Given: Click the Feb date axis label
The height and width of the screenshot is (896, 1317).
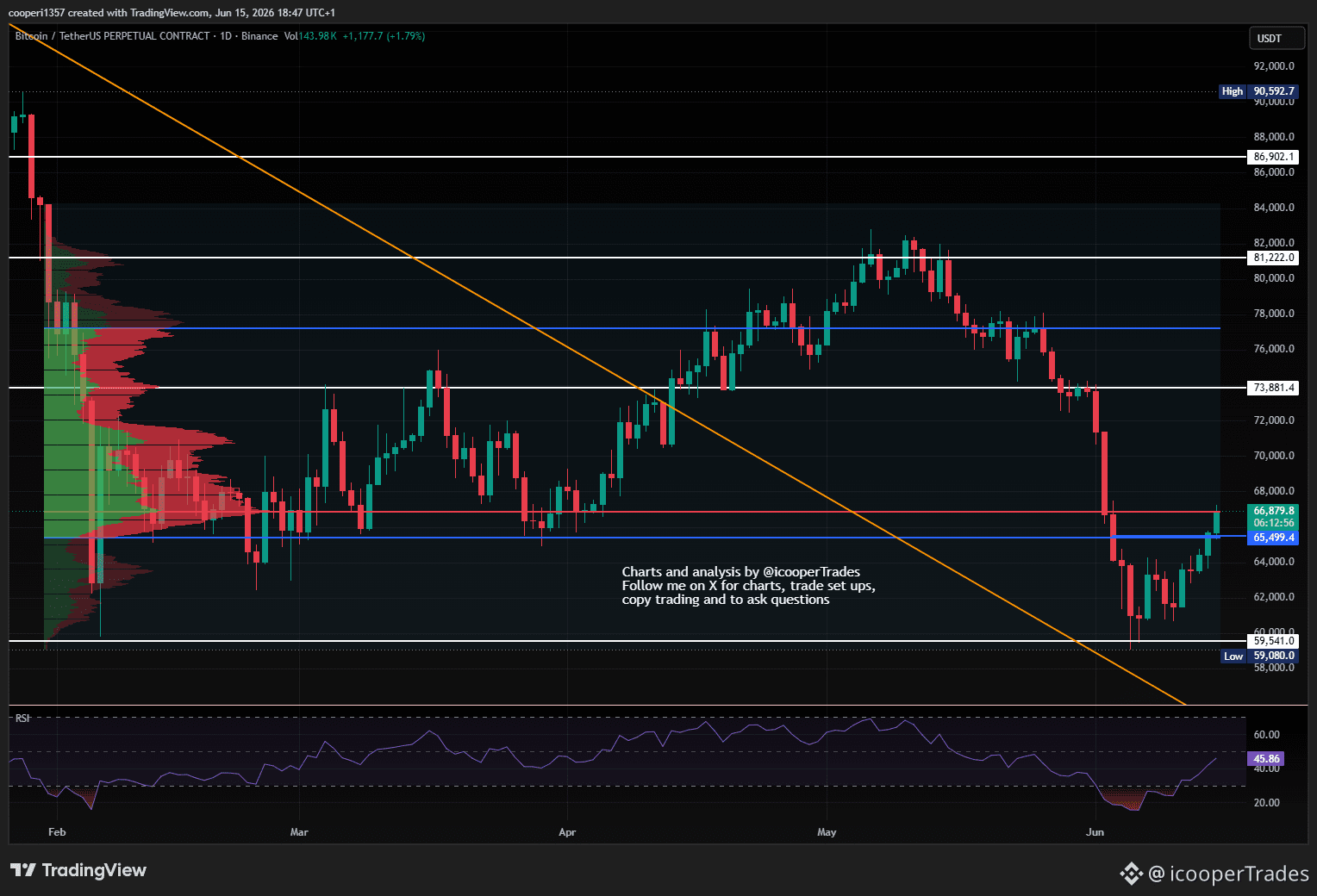Looking at the screenshot, I should coord(57,832).
